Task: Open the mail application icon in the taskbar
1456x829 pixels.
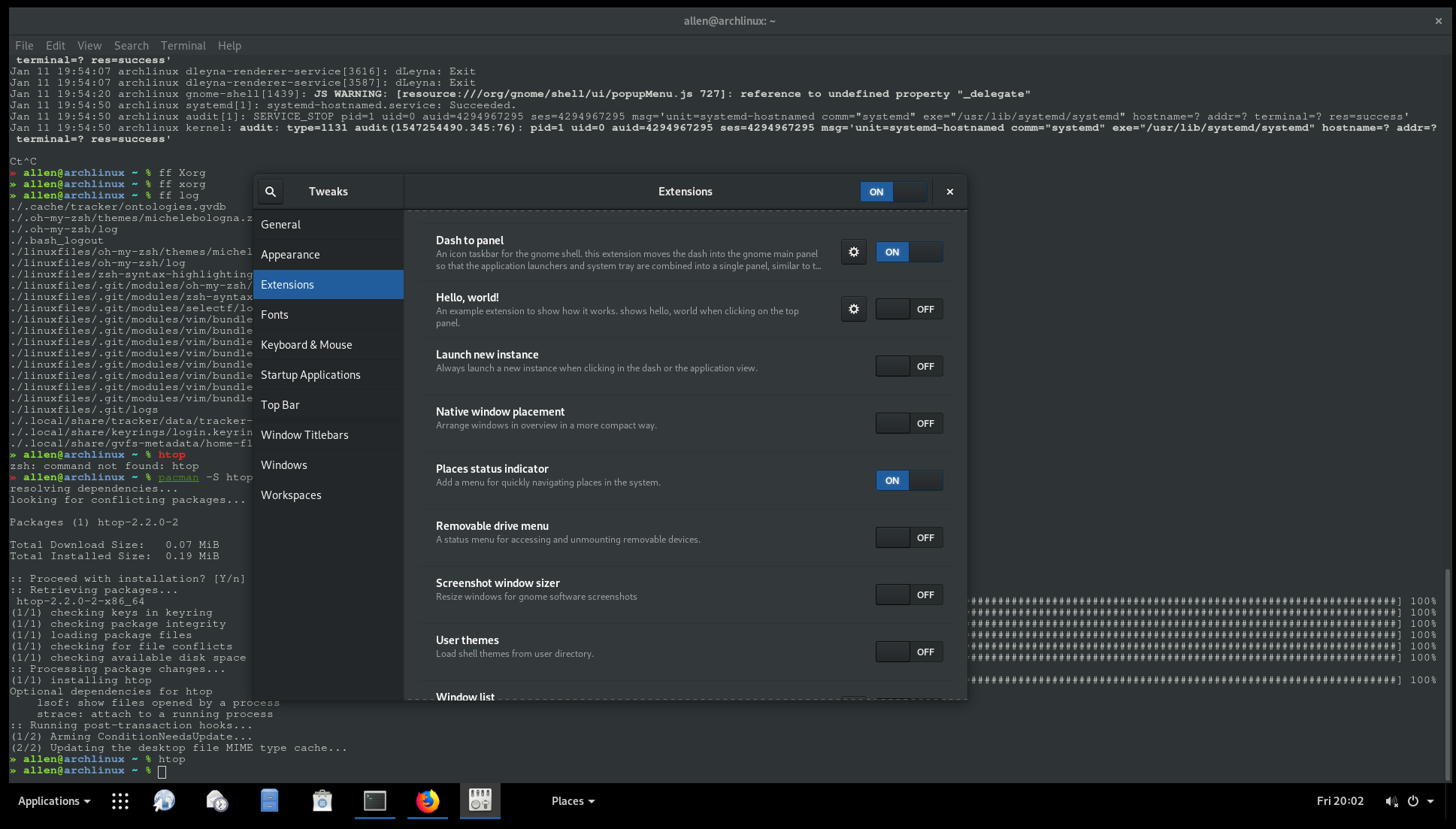Action: point(216,801)
